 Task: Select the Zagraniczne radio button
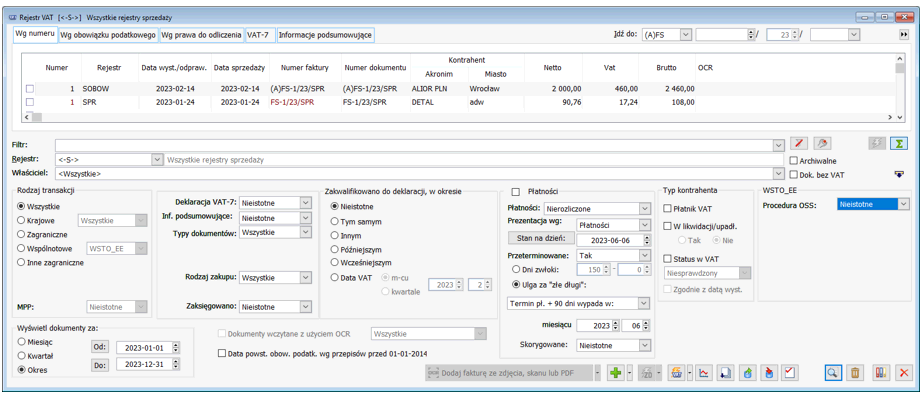click(x=22, y=234)
